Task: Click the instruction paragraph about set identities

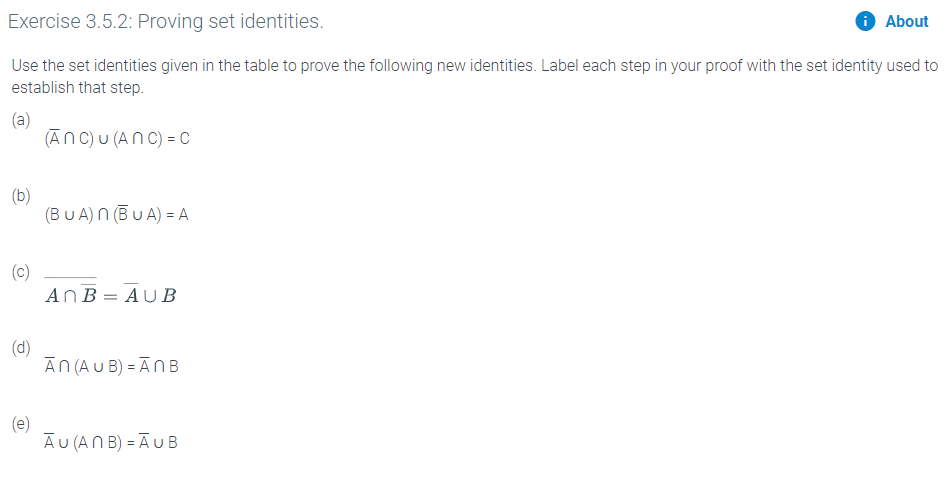Action: (475, 76)
